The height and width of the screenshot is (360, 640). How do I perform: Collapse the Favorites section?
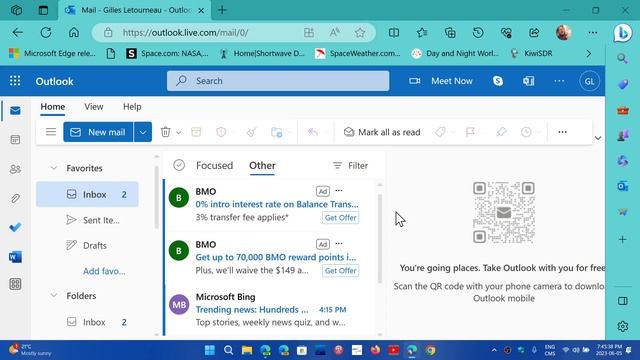(53, 168)
